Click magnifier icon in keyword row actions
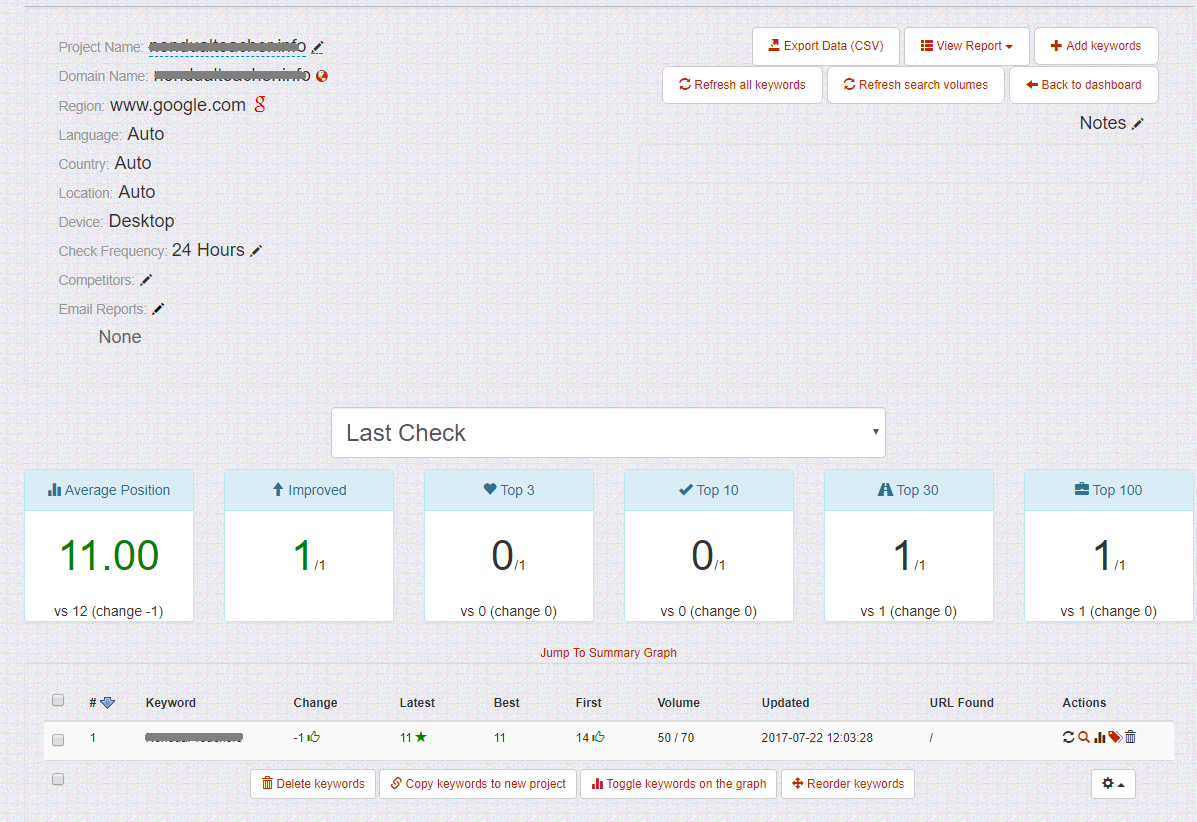1197x822 pixels. click(x=1083, y=737)
